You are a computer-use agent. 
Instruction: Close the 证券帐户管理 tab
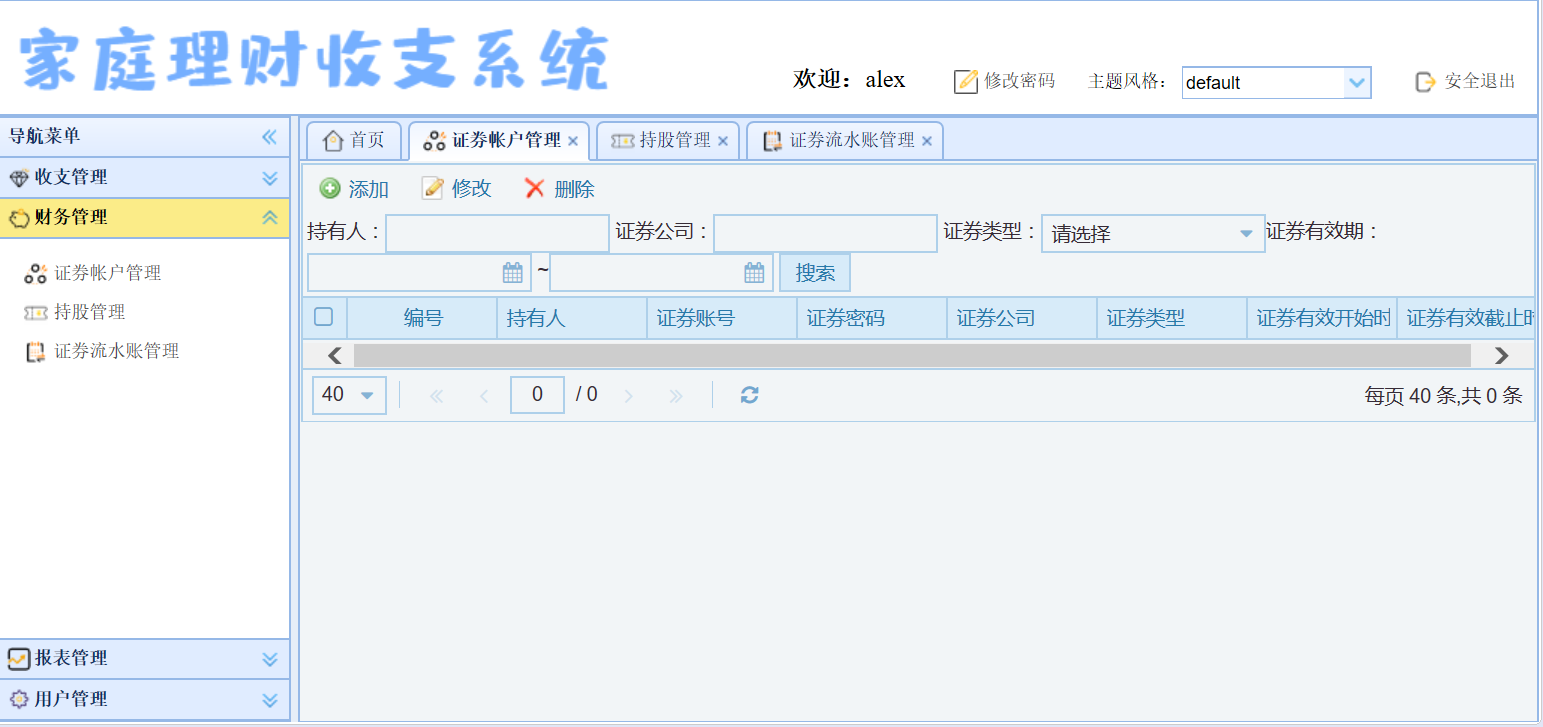573,141
